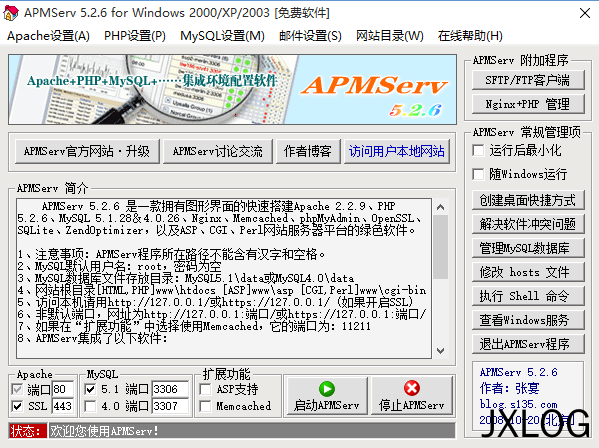Open the 邮件设置(S) menu
Viewport: 599px width, 448px height.
(310, 36)
